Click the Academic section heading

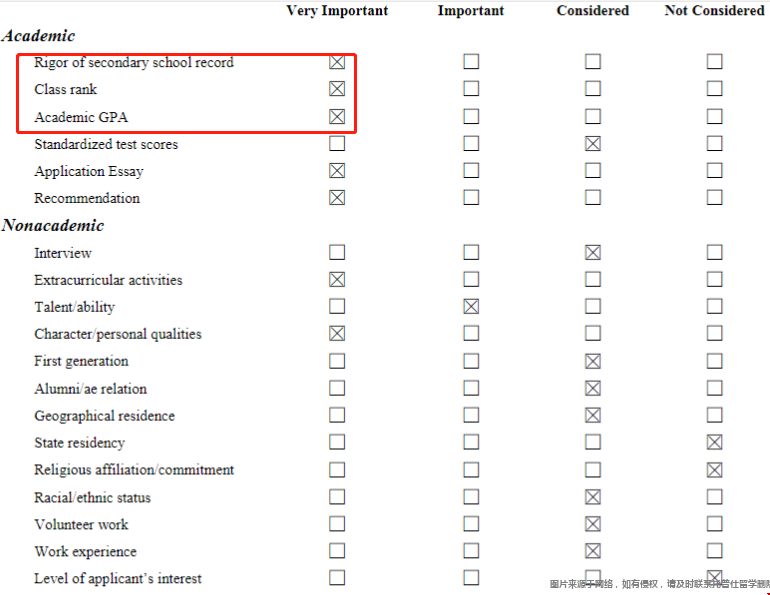pyautogui.click(x=39, y=36)
